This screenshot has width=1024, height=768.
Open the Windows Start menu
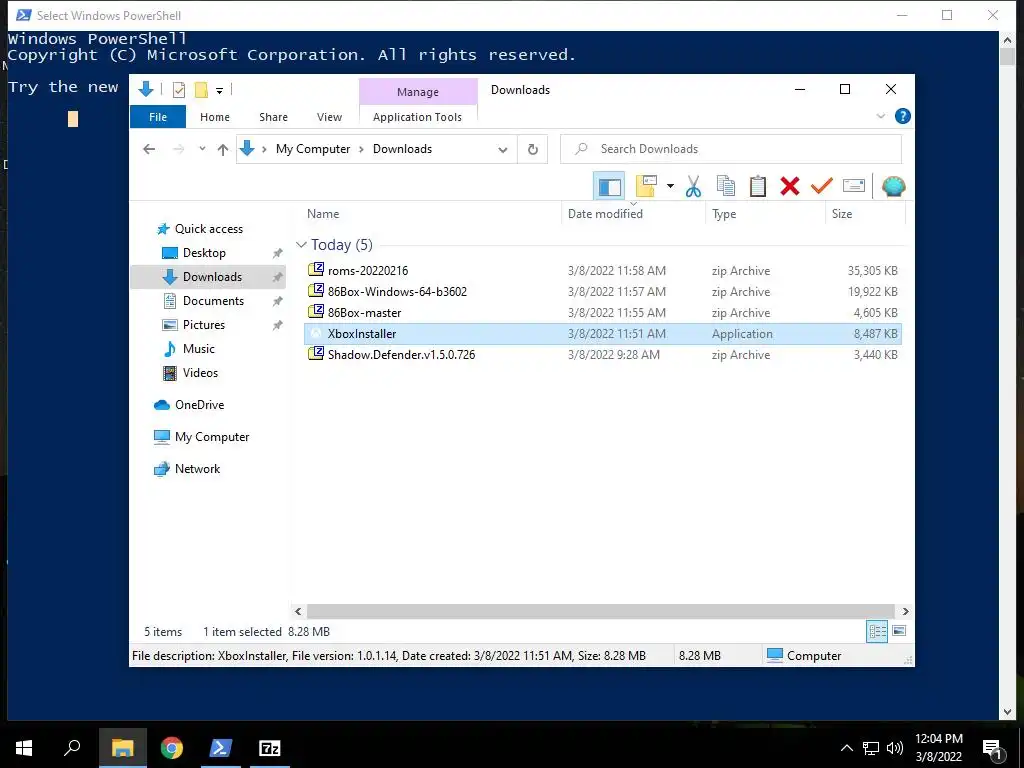(x=24, y=748)
